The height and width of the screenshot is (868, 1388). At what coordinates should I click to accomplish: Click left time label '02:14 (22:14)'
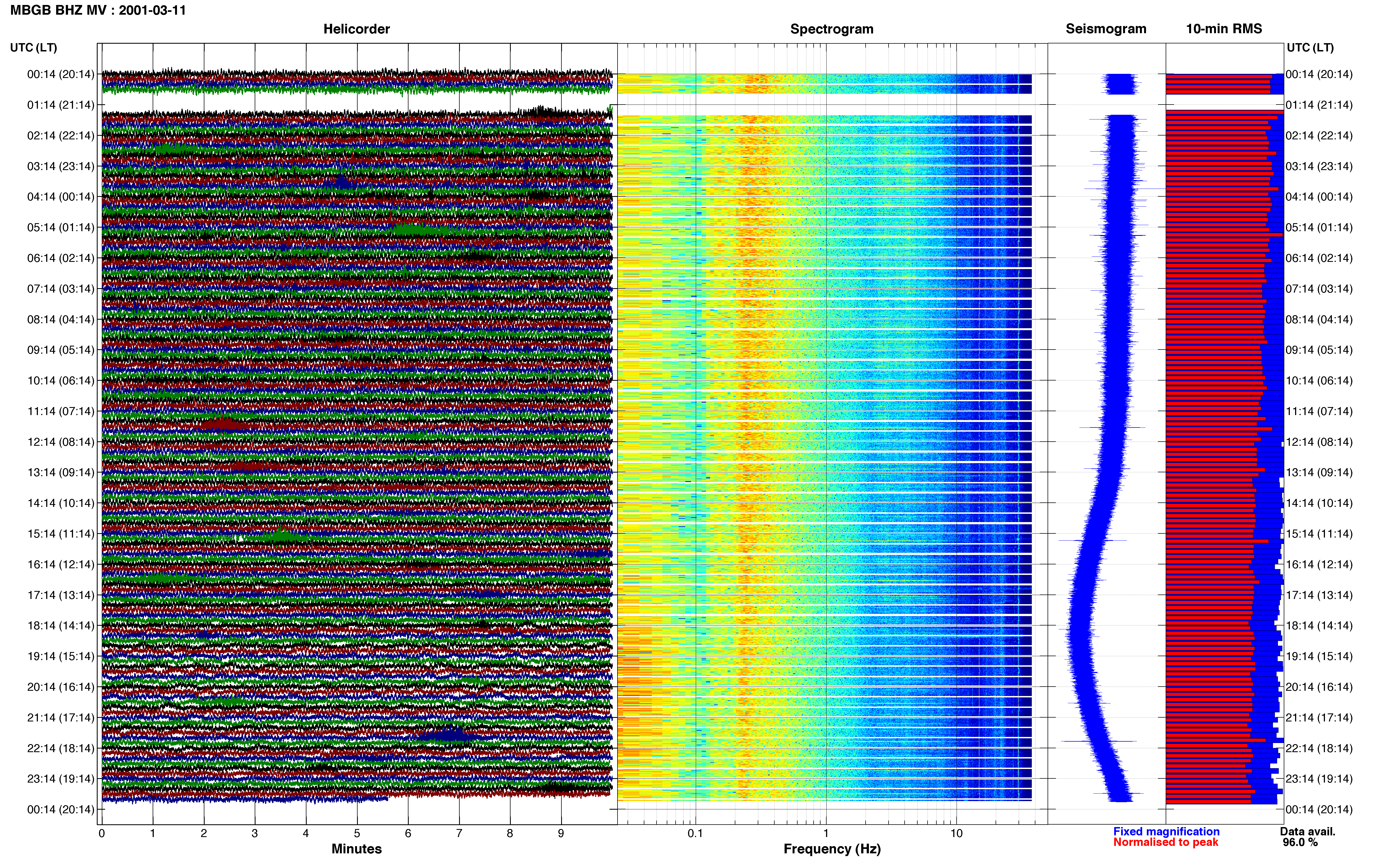[x=61, y=135]
